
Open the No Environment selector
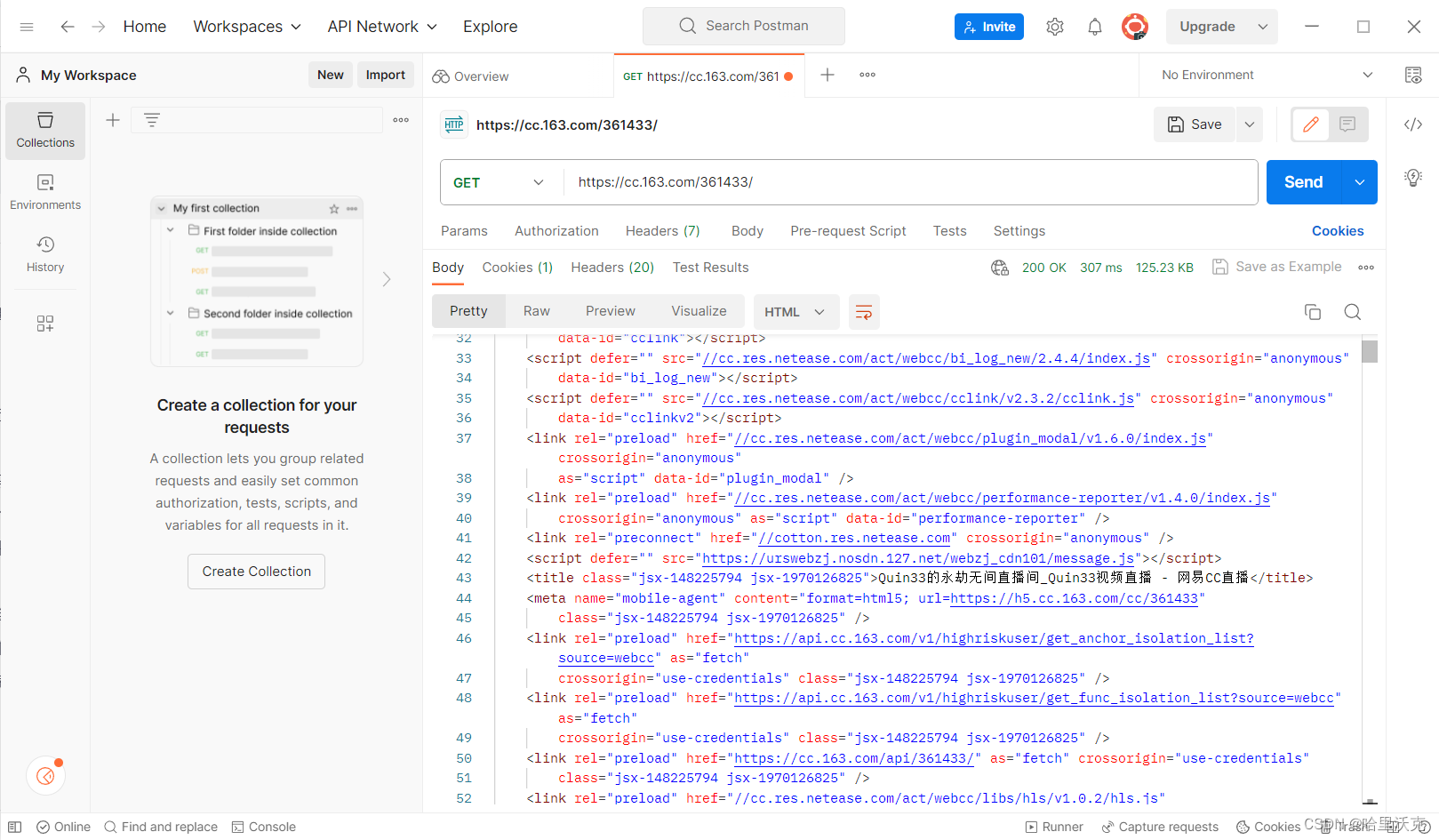pyautogui.click(x=1267, y=75)
